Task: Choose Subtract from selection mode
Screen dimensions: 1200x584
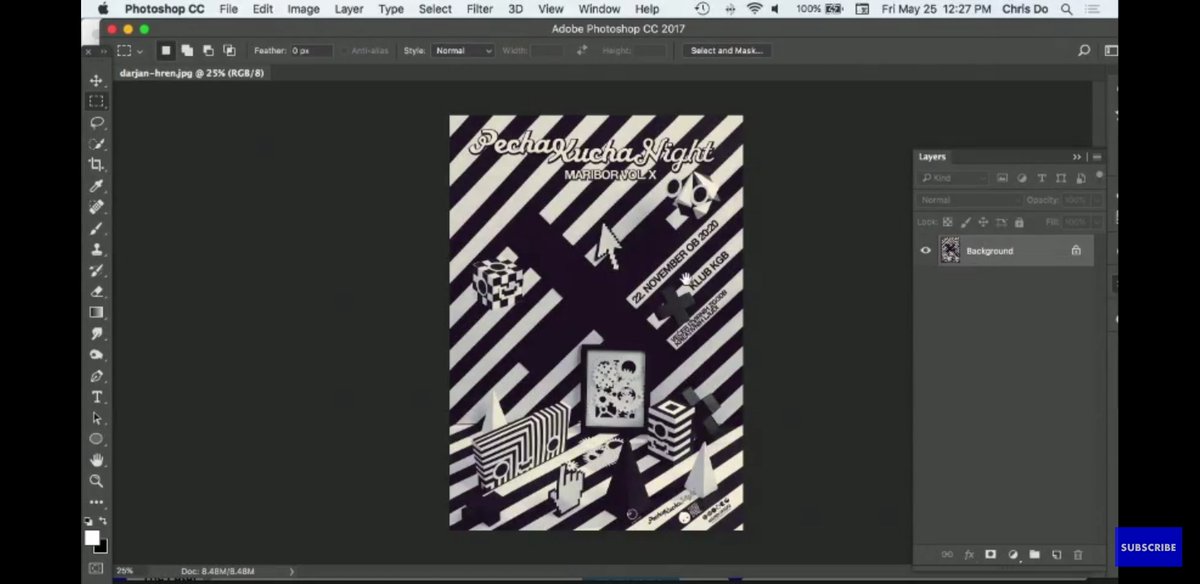Action: (x=208, y=50)
